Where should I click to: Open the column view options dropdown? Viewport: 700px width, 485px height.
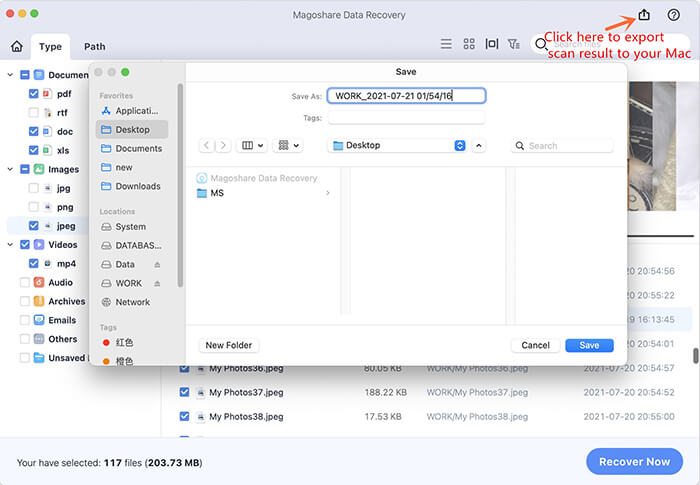coord(252,145)
